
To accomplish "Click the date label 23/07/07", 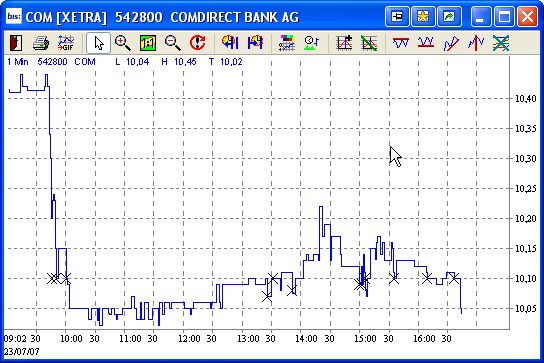I will click(x=22, y=352).
